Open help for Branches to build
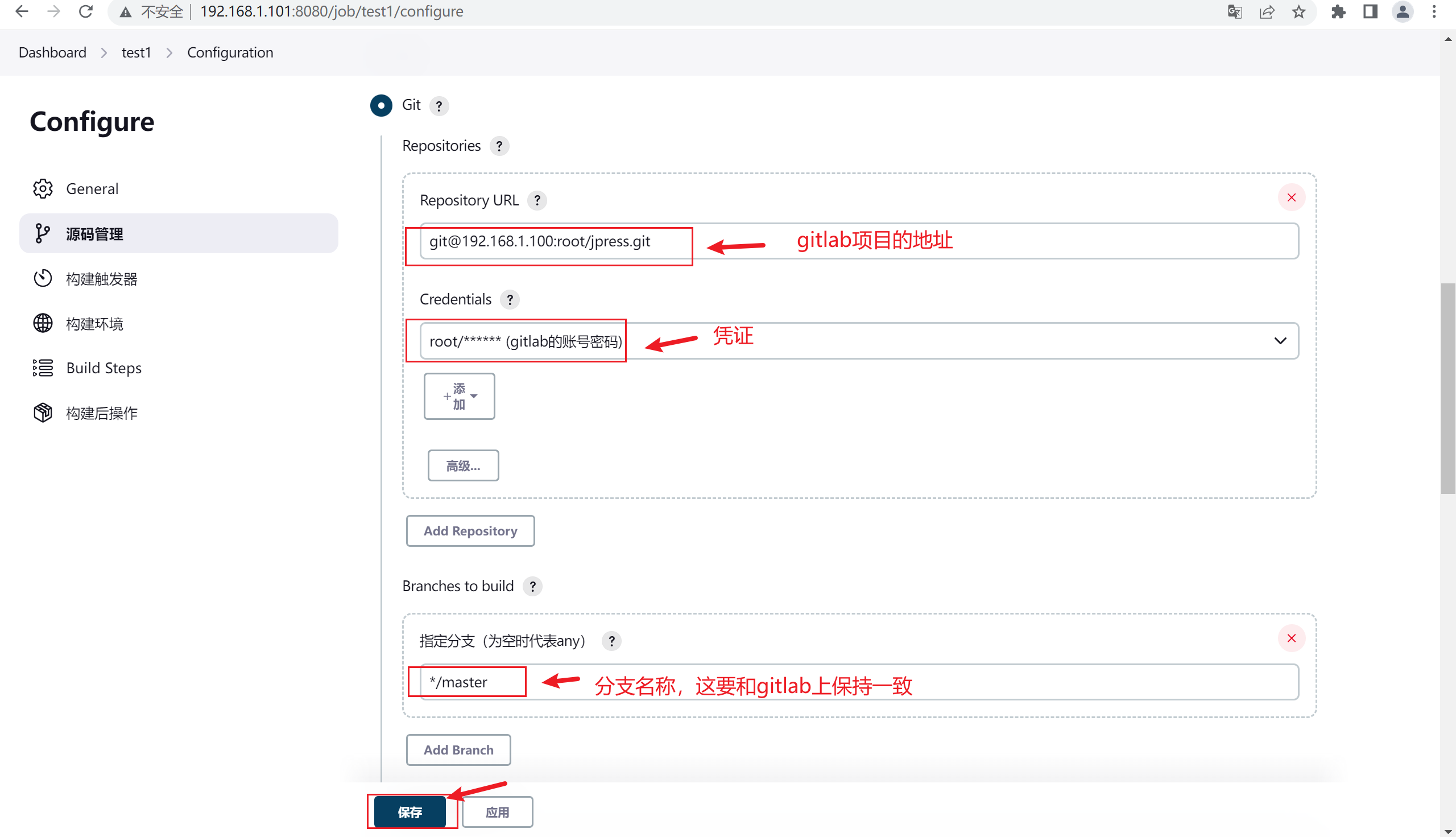Screen dimensions: 1456x837 click(533, 587)
